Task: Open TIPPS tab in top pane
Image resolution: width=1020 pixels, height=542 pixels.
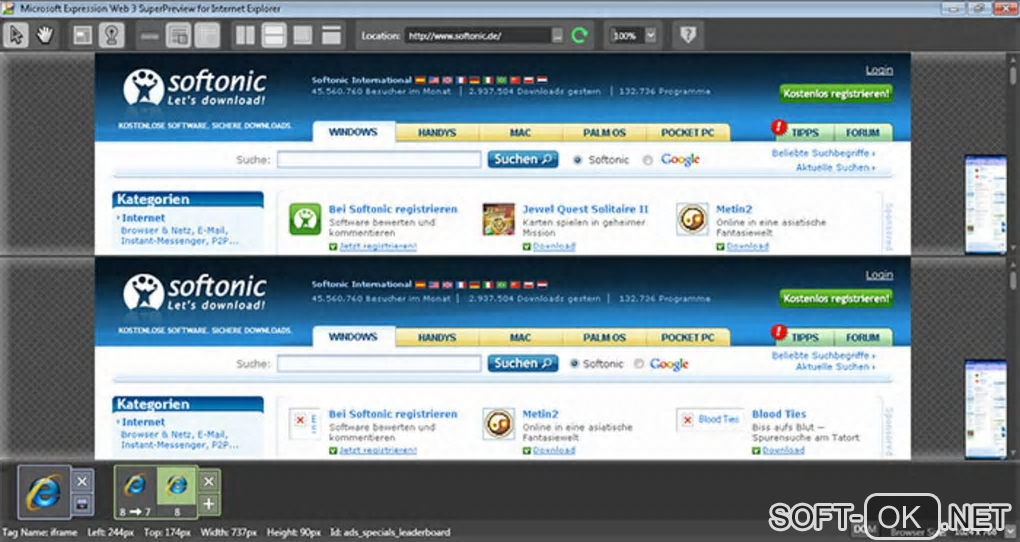Action: point(805,133)
